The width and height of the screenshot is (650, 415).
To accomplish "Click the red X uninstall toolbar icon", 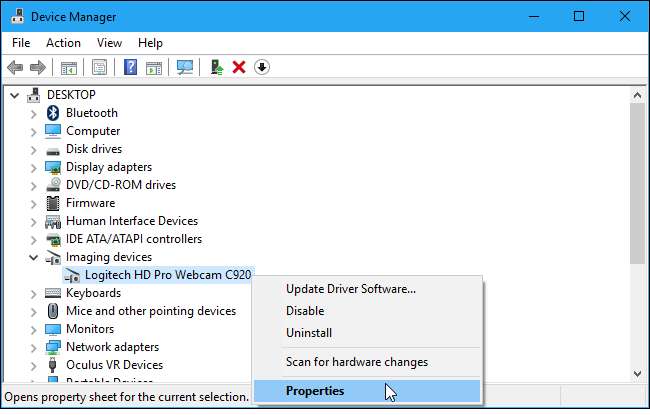I will 239,67.
